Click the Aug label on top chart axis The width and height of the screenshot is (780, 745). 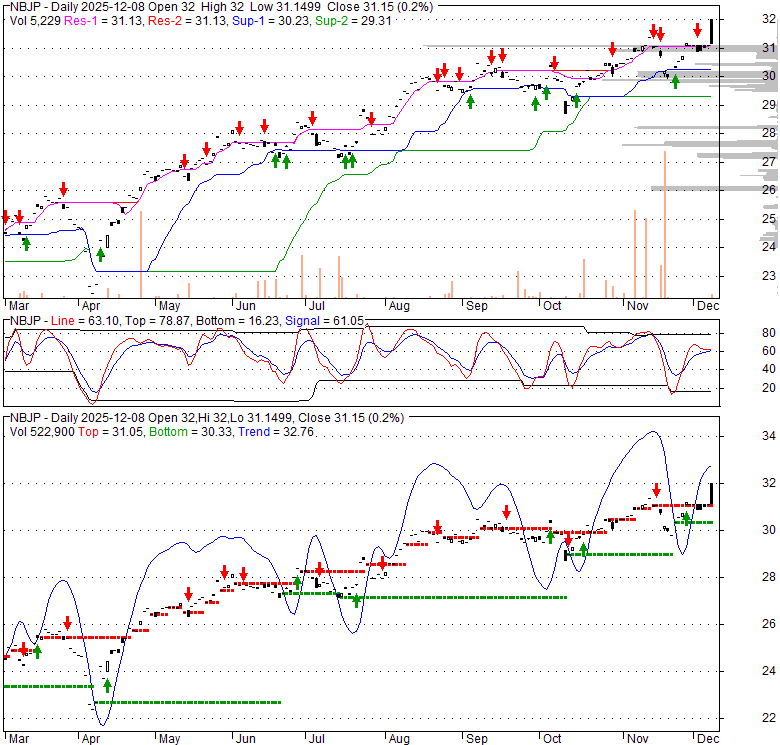click(x=397, y=306)
